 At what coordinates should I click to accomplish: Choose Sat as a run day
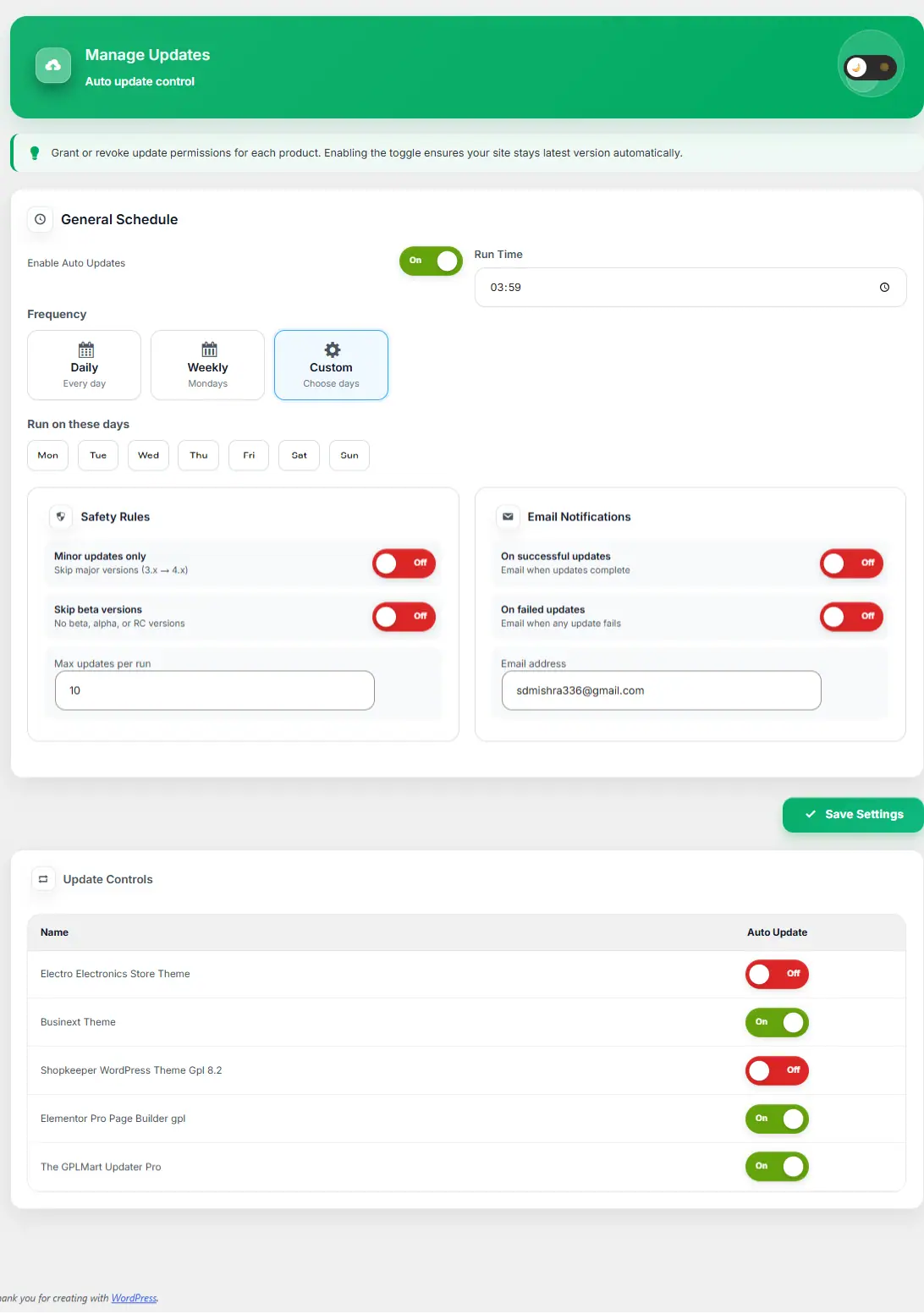click(x=299, y=455)
